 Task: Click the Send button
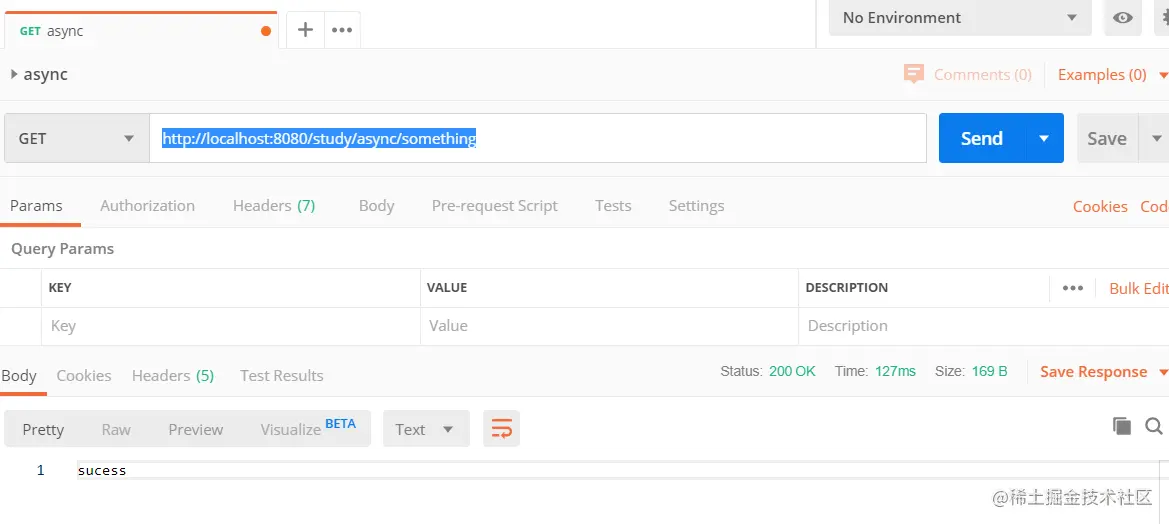point(982,138)
